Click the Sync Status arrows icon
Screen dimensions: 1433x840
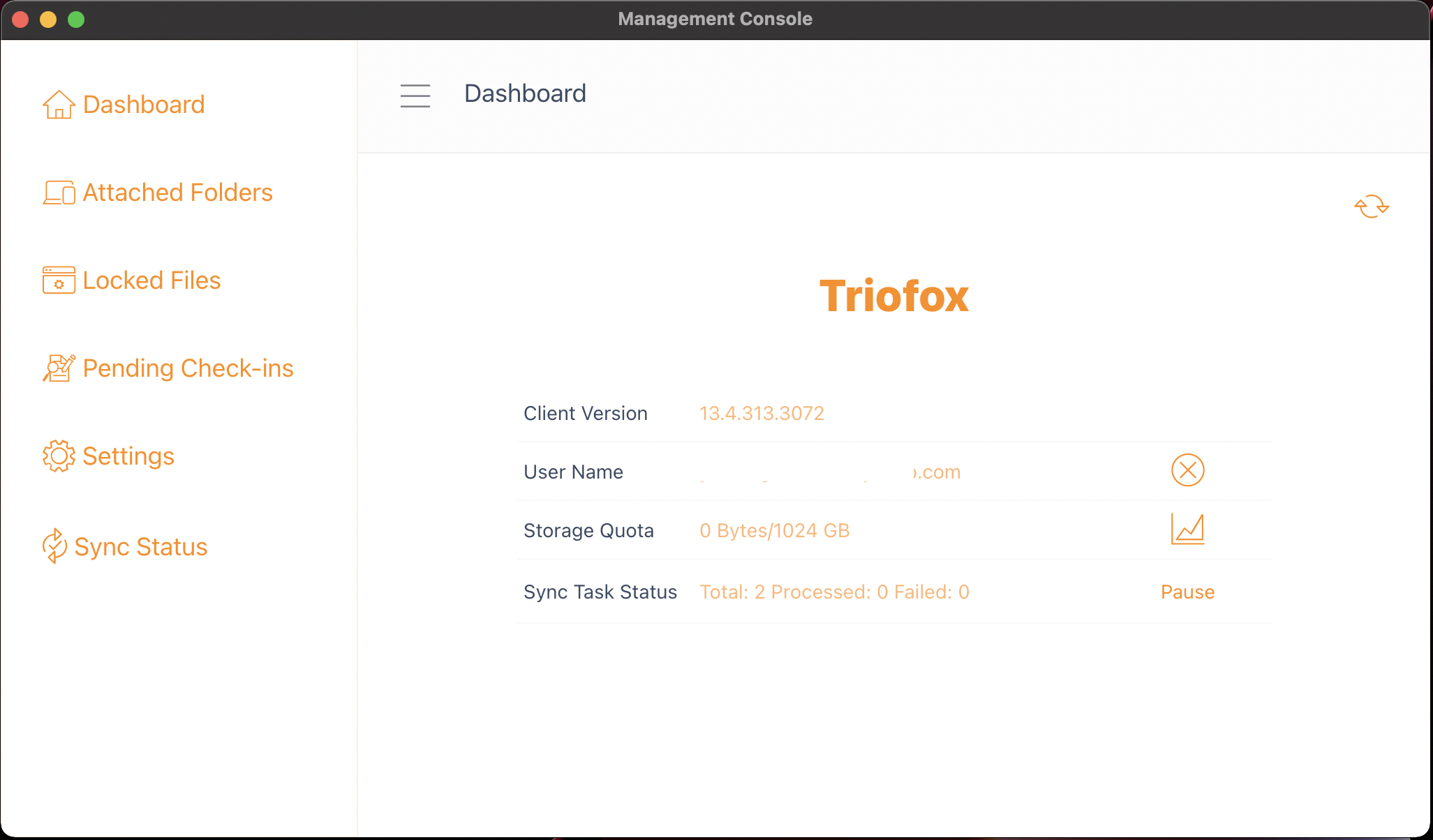click(54, 546)
